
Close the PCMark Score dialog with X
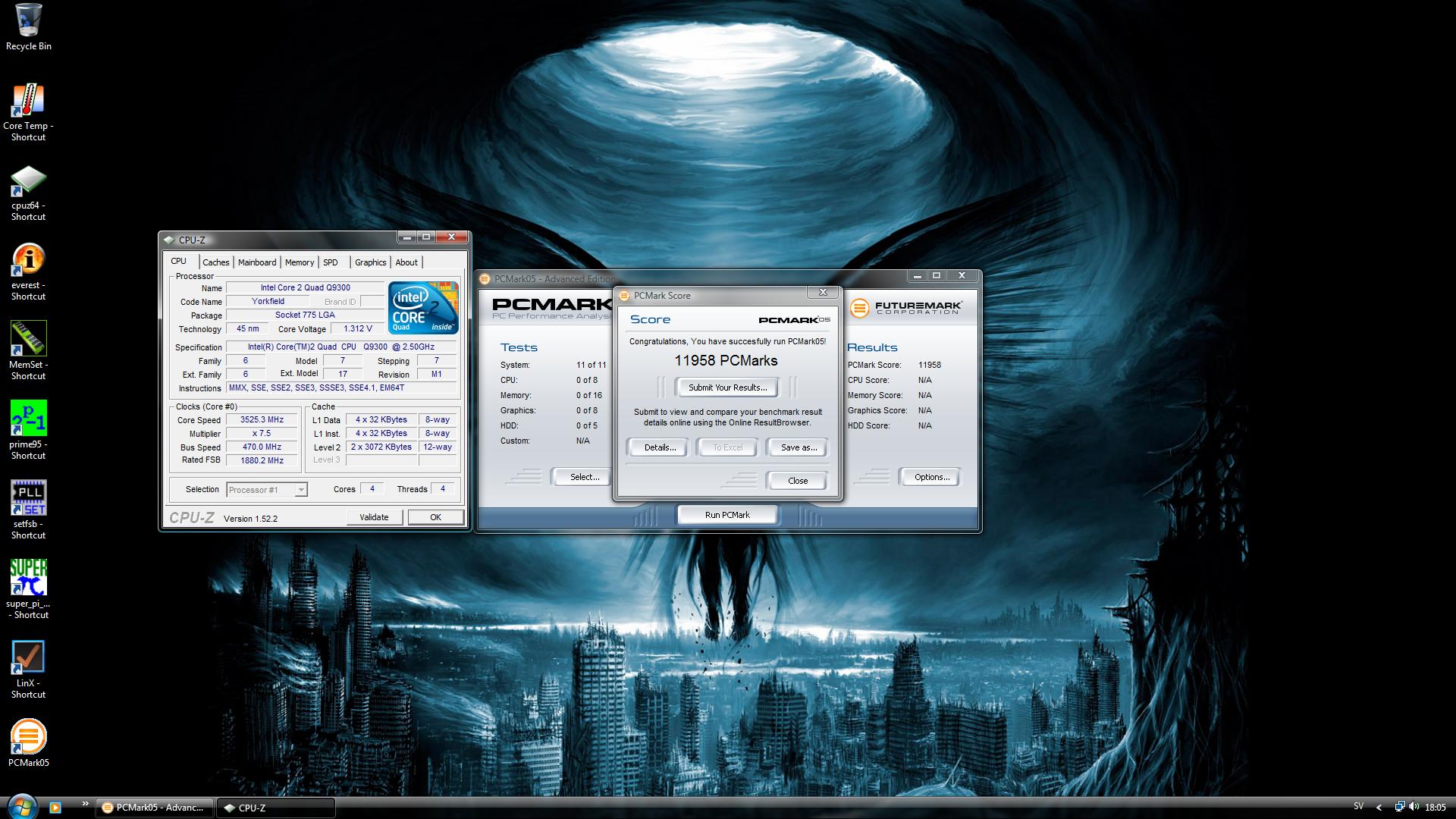823,292
